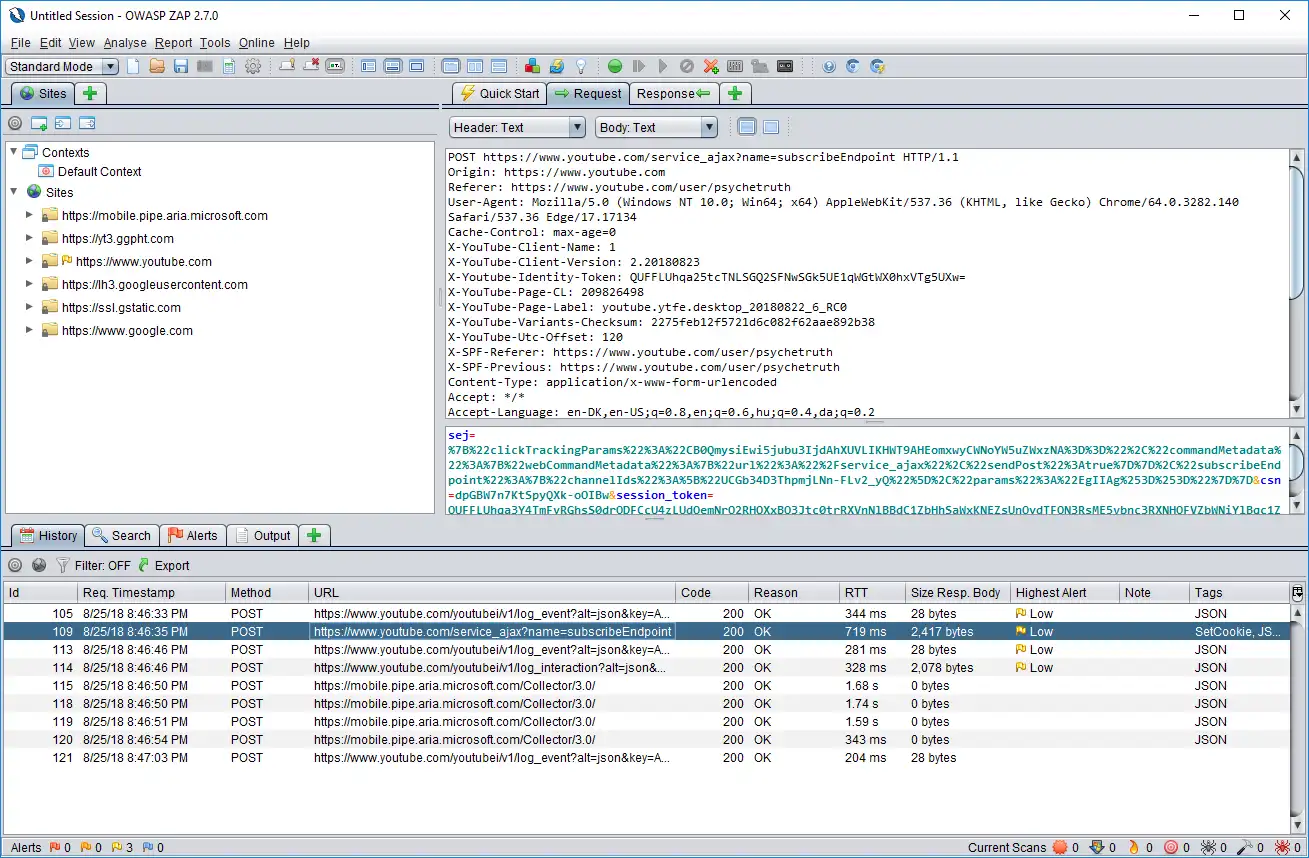Collapse the Contexts tree node
This screenshot has width=1309, height=858.
coord(14,152)
